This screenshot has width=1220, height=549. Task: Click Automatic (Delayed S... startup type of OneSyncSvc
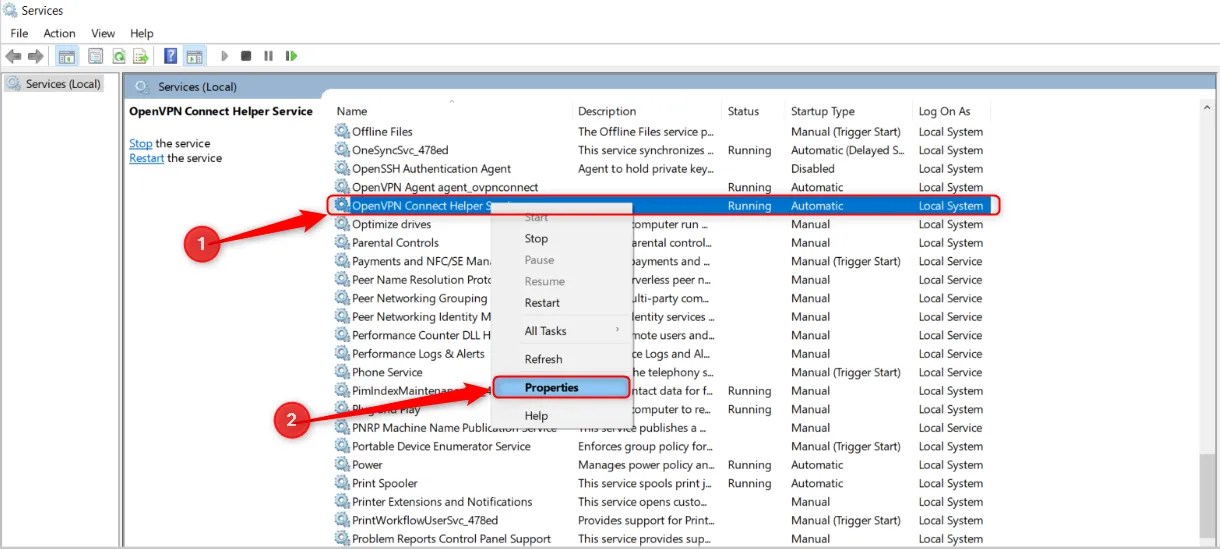coord(847,150)
